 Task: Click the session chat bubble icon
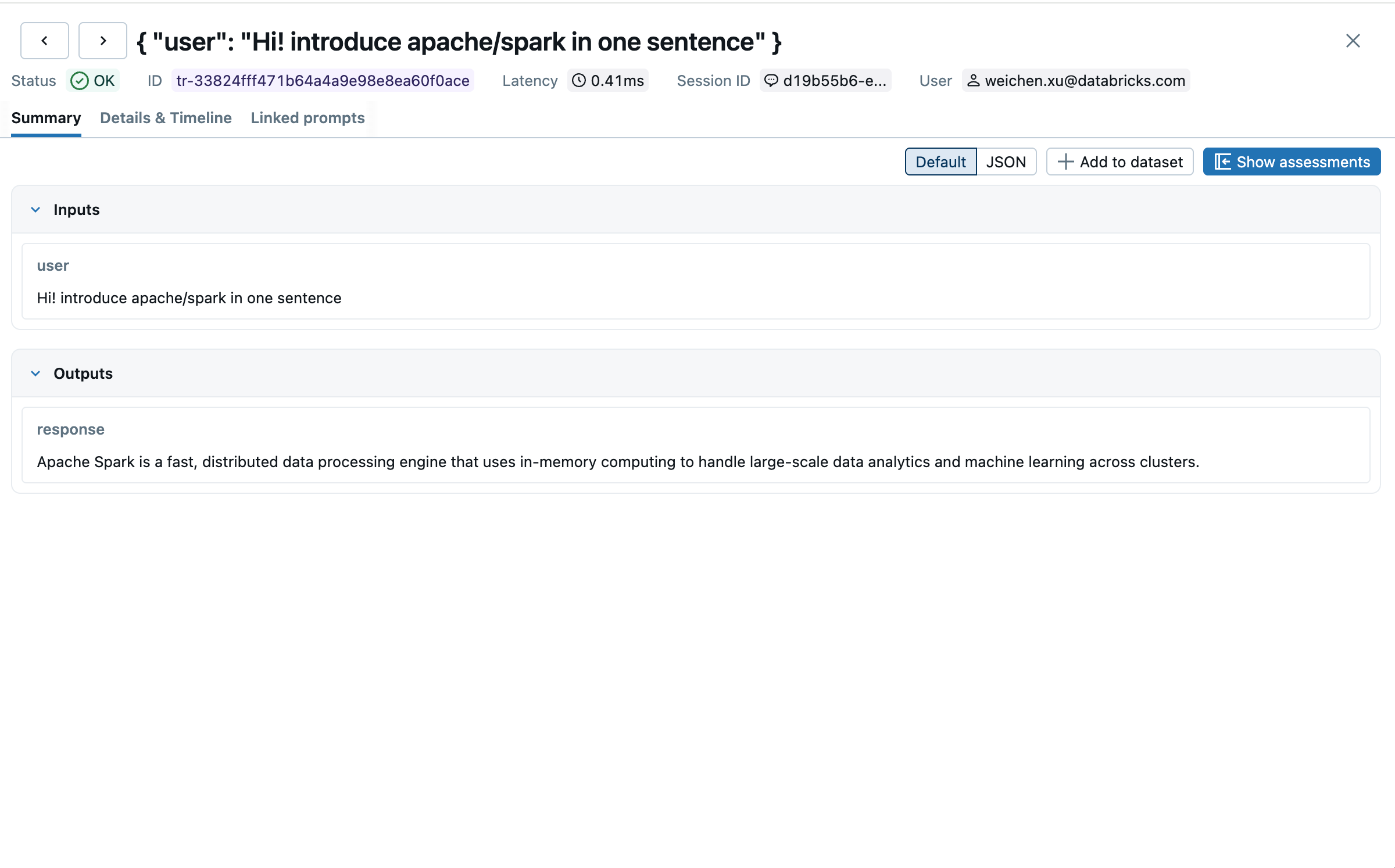pyautogui.click(x=771, y=80)
